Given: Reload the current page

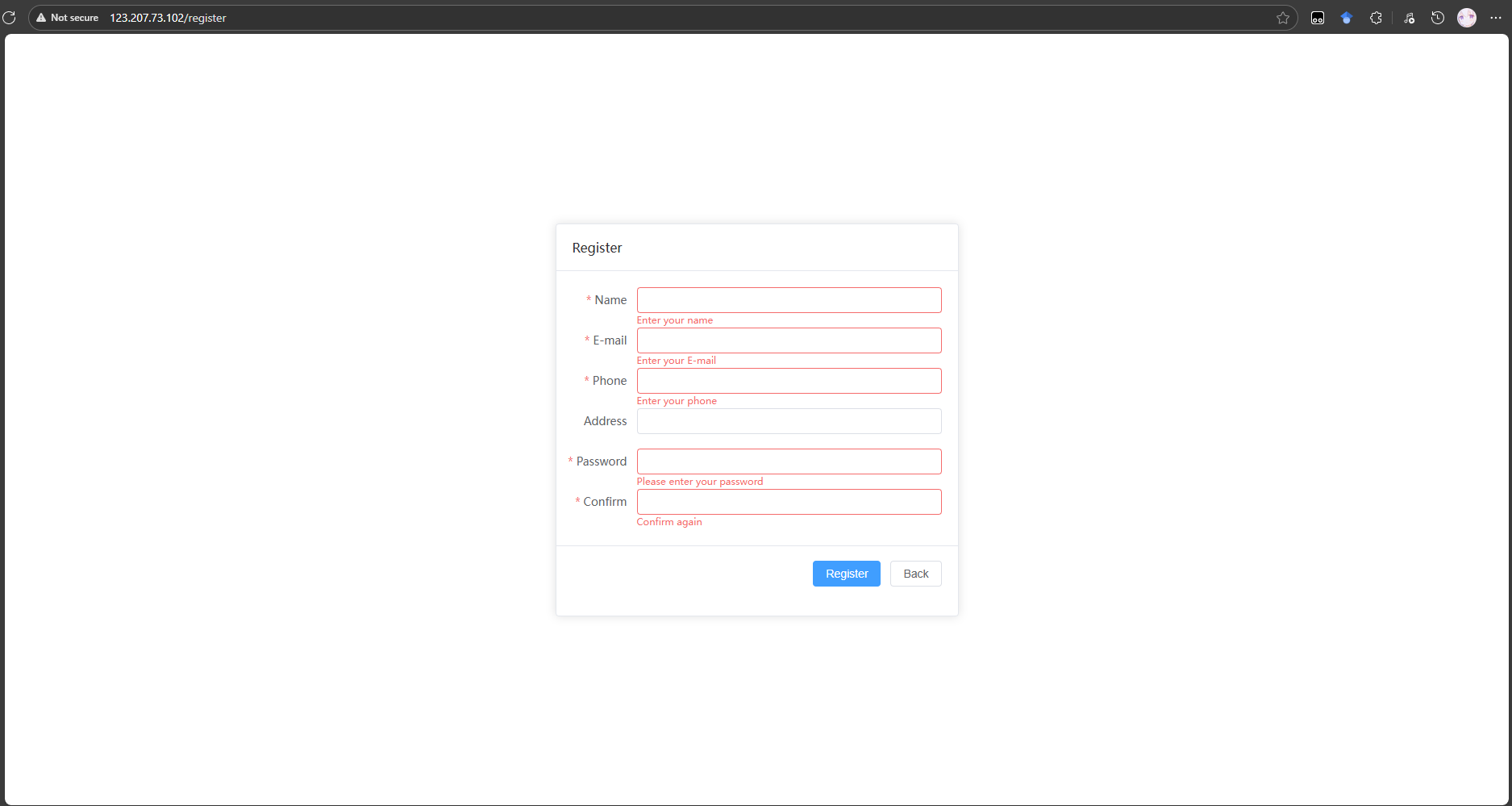Looking at the screenshot, I should coord(10,17).
